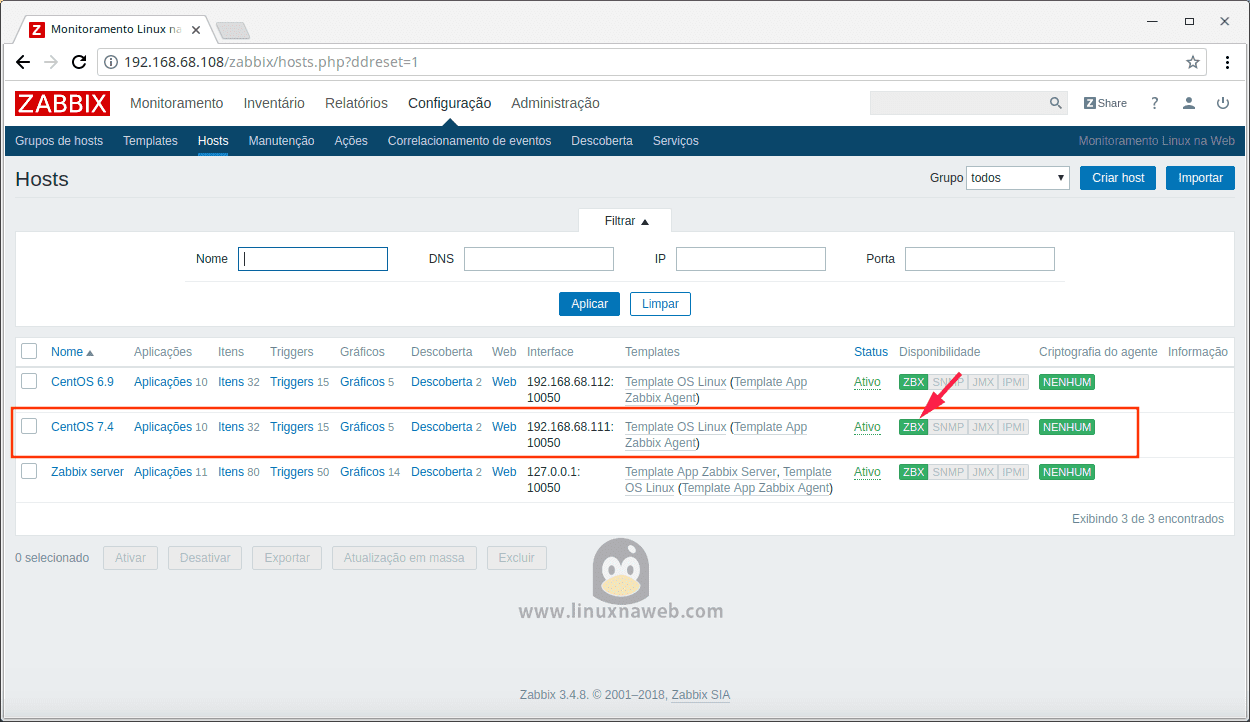The width and height of the screenshot is (1250, 722).
Task: Apply the filter with Aplicar
Action: click(590, 304)
